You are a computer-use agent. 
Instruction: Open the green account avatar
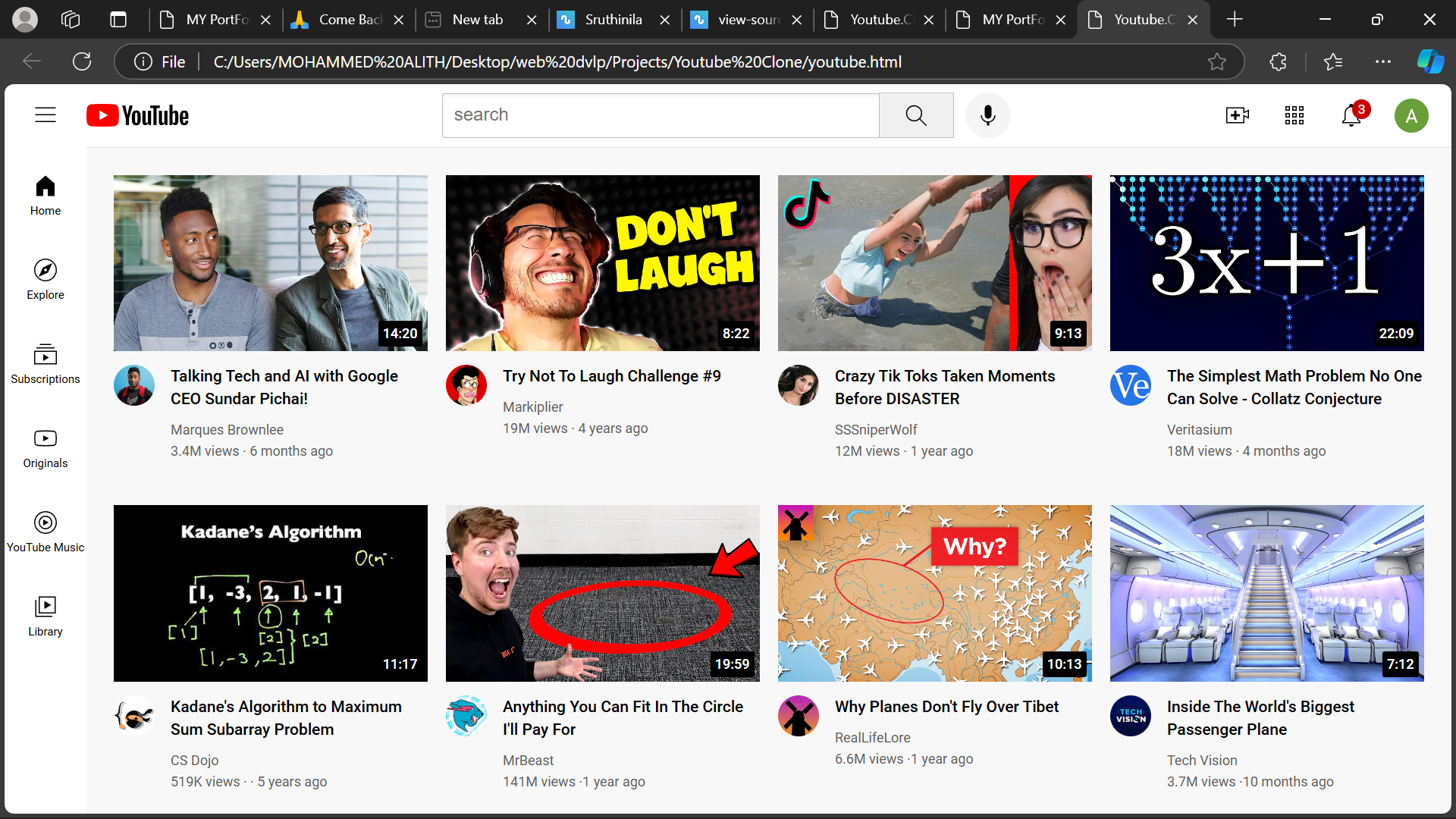tap(1411, 116)
